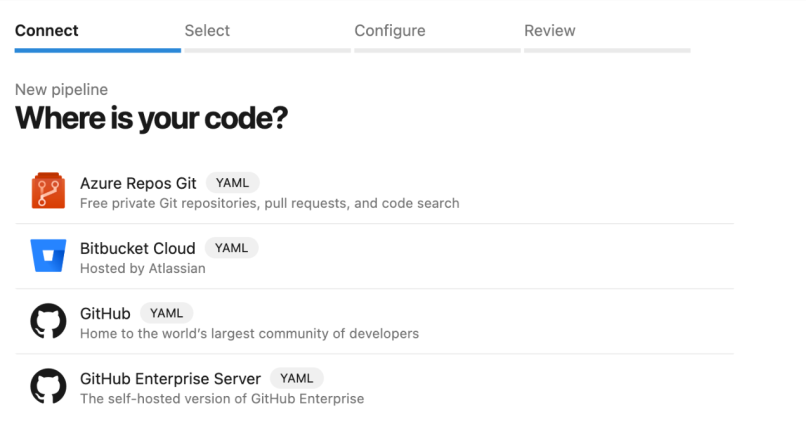Viewport: 806px width, 443px height.
Task: Click 'The self-hosted version of GitHub Enterprise' text
Action: [x=222, y=399]
